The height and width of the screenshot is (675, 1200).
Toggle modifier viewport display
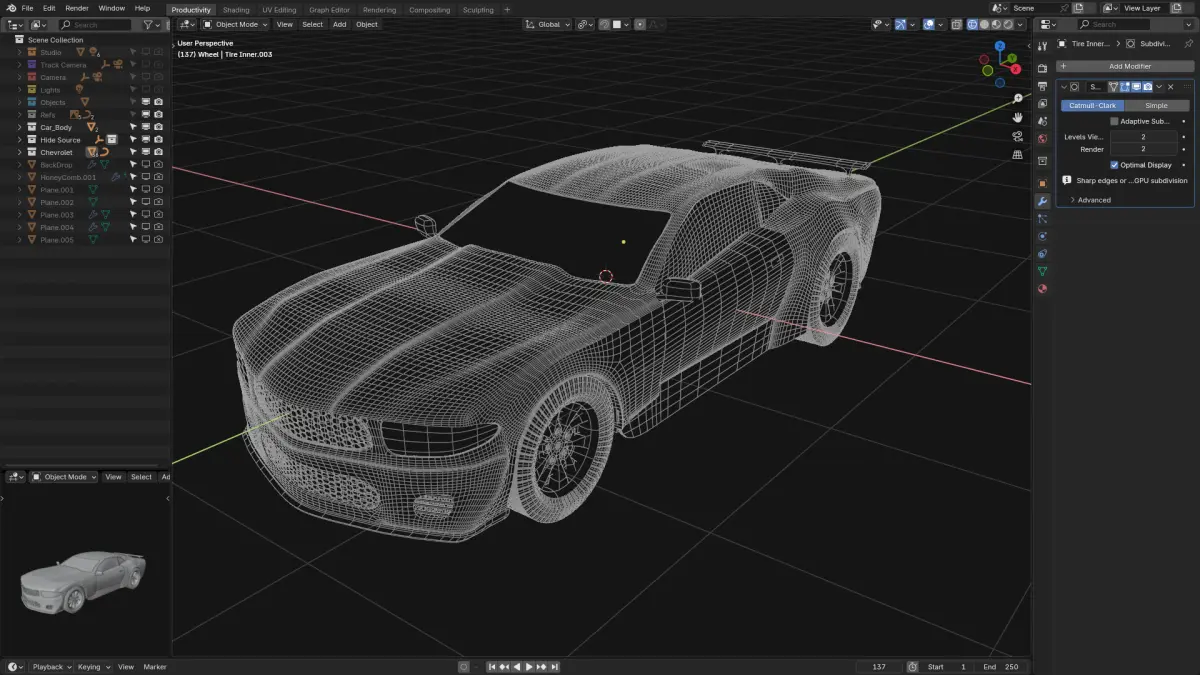(x=1136, y=87)
